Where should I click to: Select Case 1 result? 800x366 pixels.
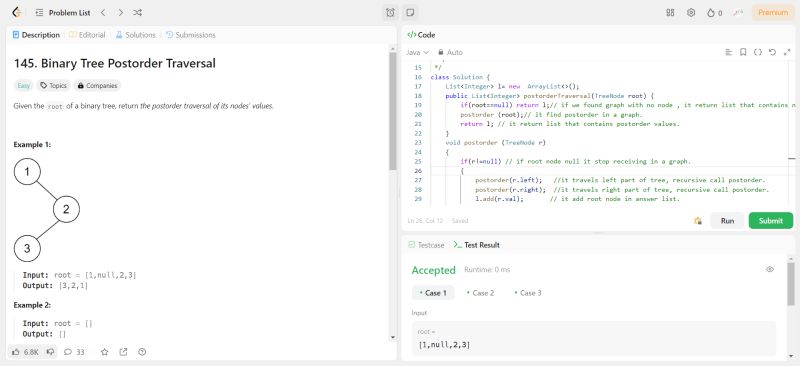(x=433, y=293)
